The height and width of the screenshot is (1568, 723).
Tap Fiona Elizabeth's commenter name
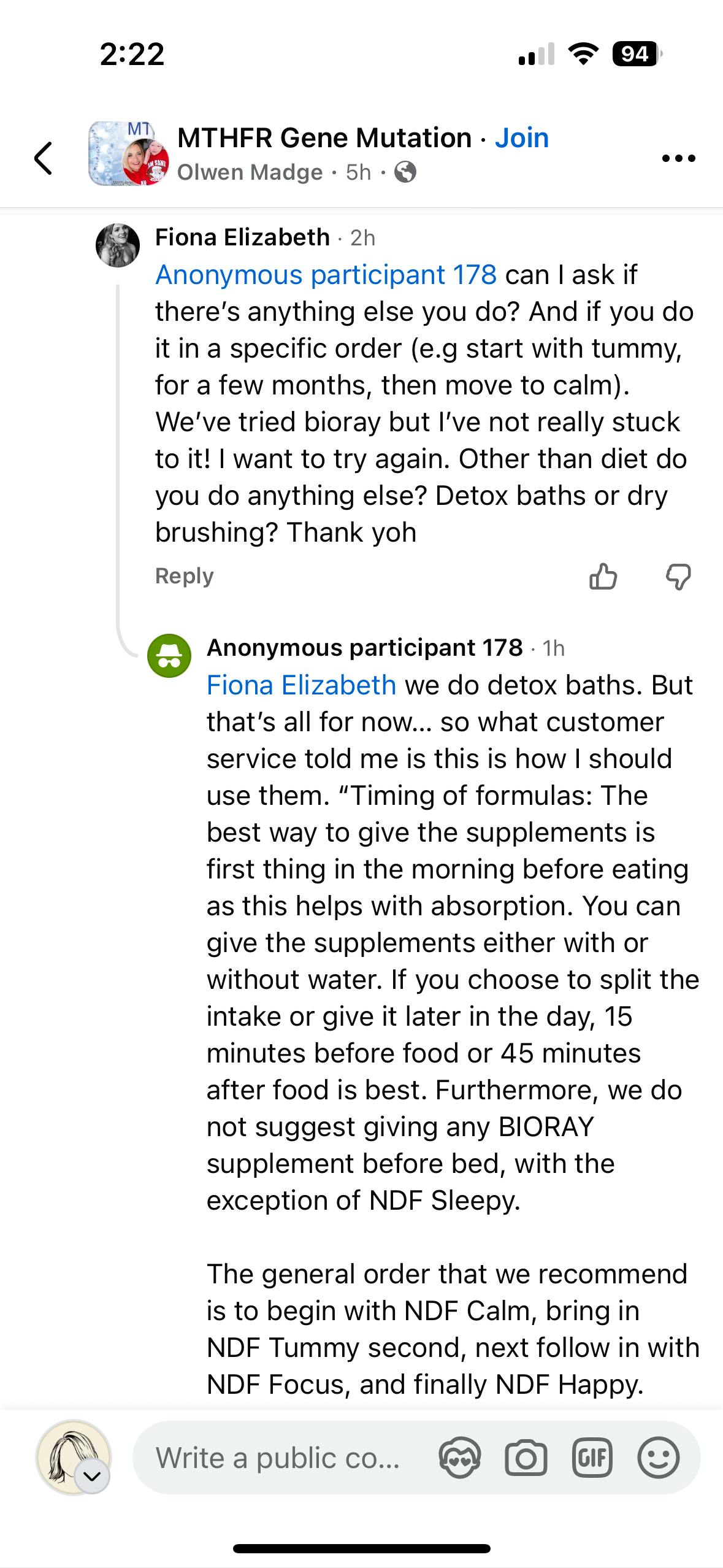(x=242, y=237)
